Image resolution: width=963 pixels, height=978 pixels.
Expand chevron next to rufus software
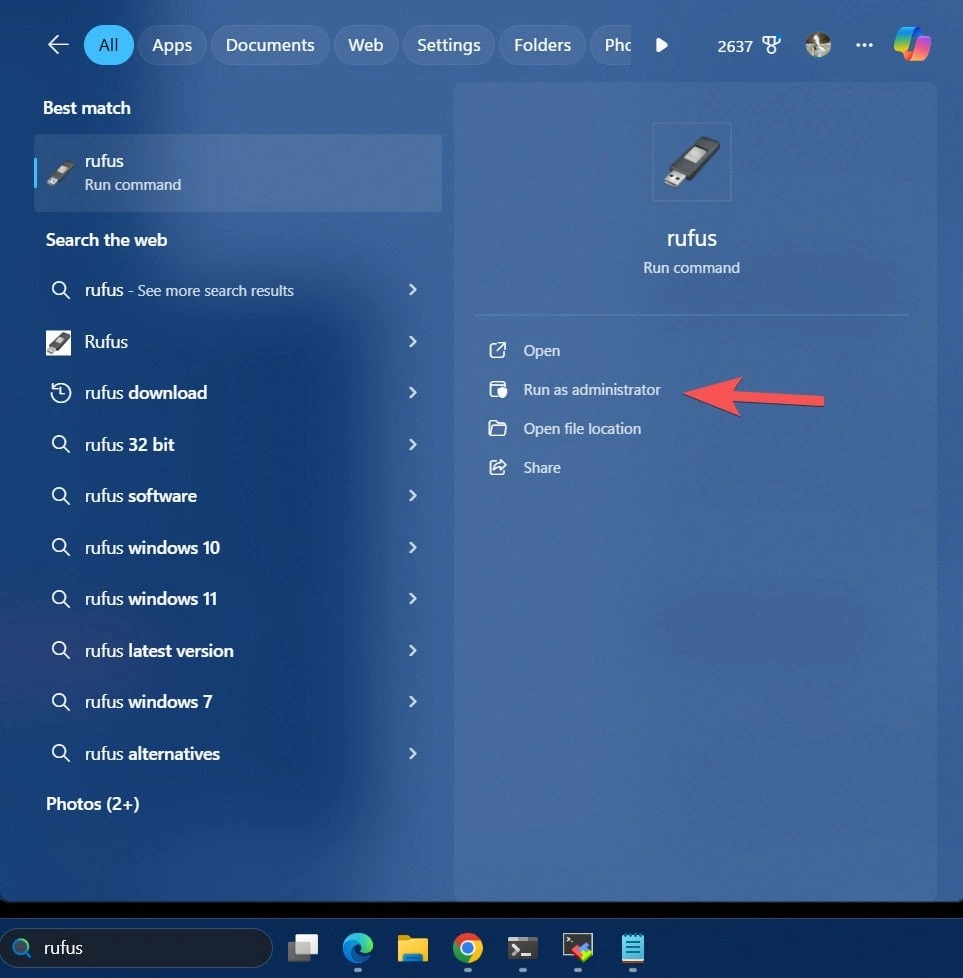[412, 495]
